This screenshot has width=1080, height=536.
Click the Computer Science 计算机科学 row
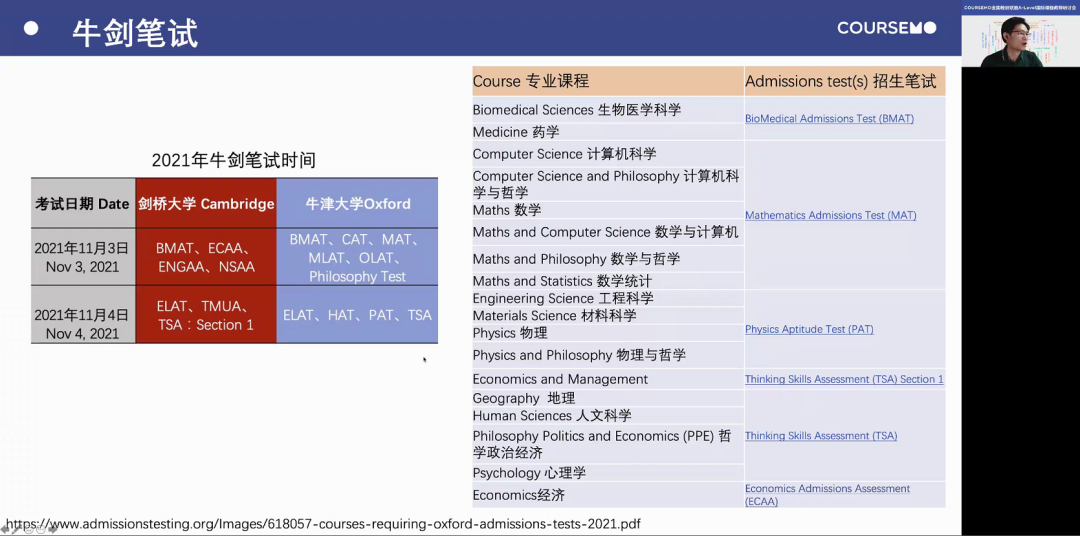click(608, 154)
